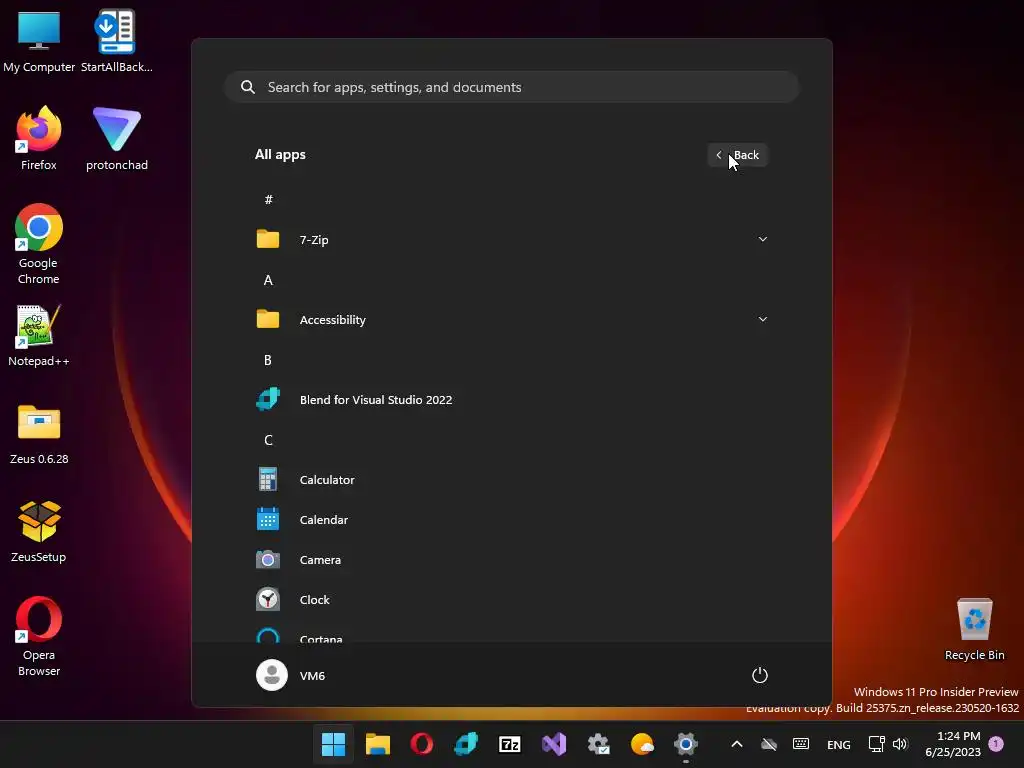Viewport: 1024px width, 768px height.
Task: Open Blend from the taskbar
Action: coord(466,744)
